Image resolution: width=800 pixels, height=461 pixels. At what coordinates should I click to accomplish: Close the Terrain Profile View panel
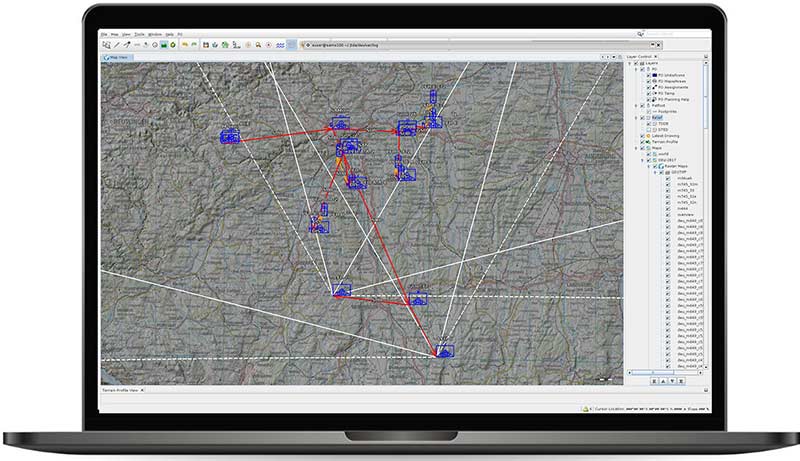tap(142, 387)
